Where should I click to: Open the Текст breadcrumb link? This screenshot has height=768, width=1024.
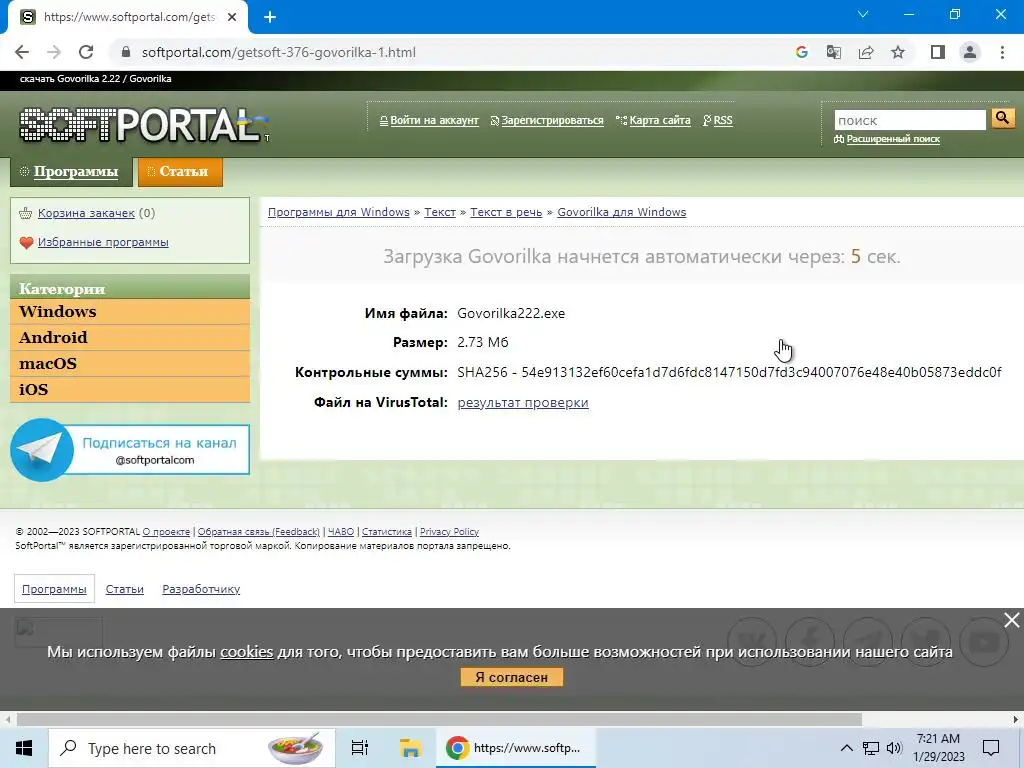[440, 212]
